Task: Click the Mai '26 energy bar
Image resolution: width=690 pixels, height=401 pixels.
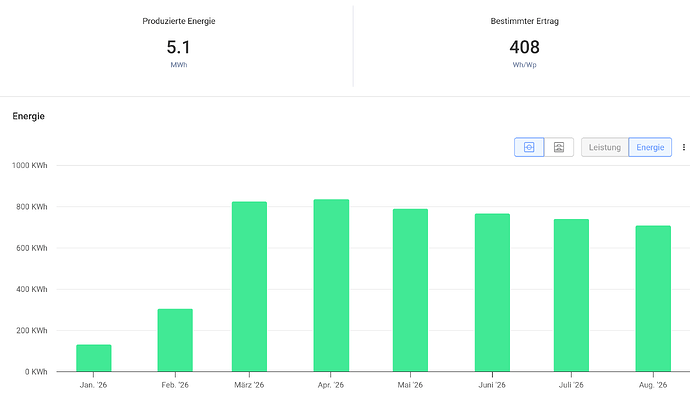Action: [x=410, y=290]
